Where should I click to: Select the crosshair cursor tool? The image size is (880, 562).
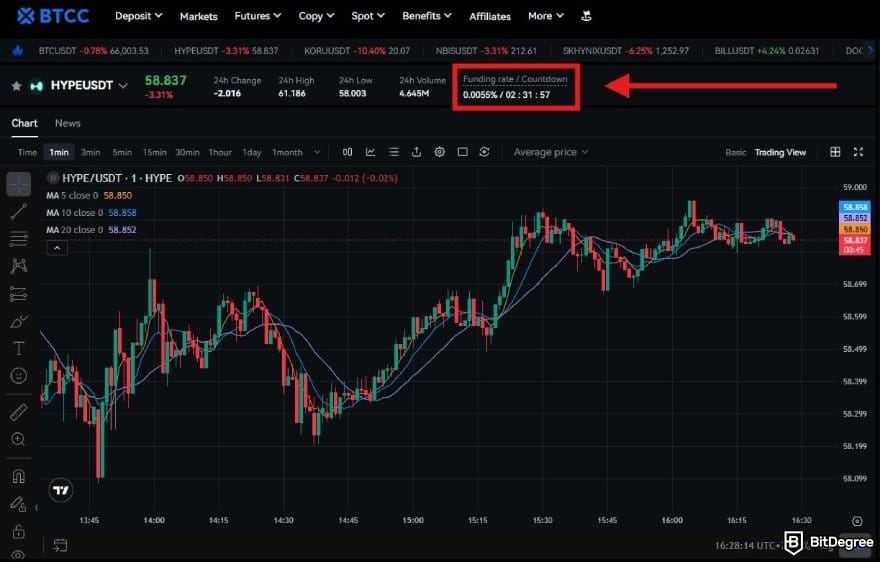[x=19, y=184]
